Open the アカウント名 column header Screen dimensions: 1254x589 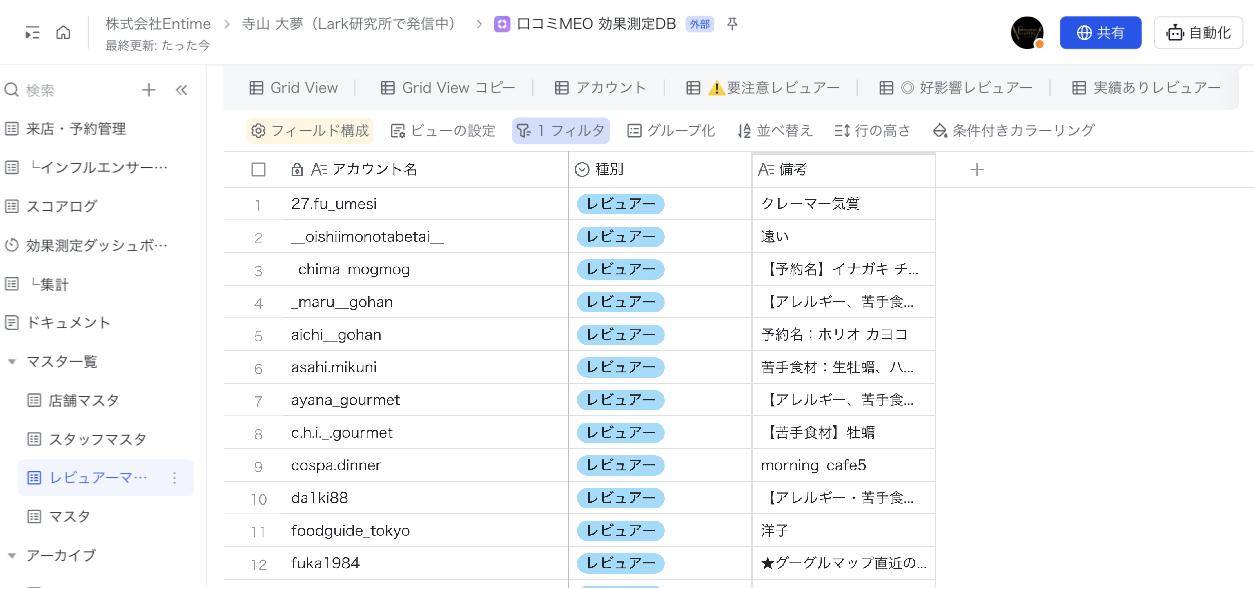click(426, 170)
